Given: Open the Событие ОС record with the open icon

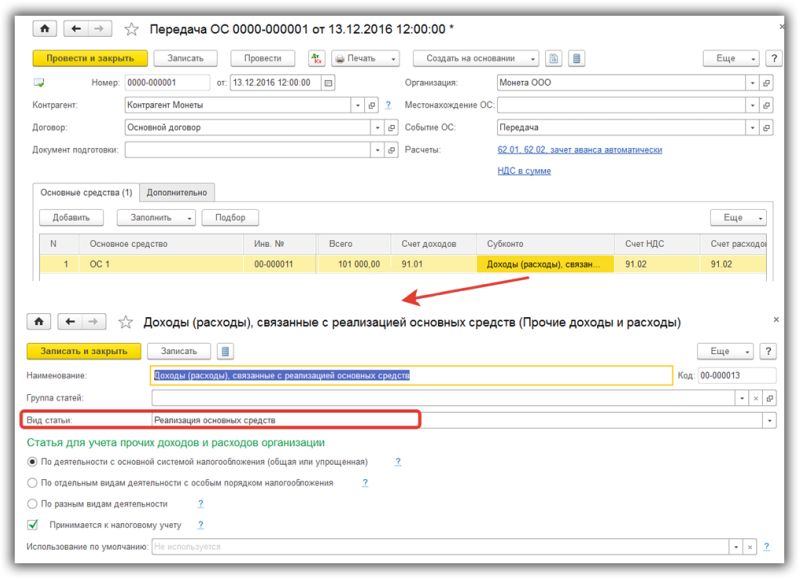Looking at the screenshot, I should (x=766, y=128).
